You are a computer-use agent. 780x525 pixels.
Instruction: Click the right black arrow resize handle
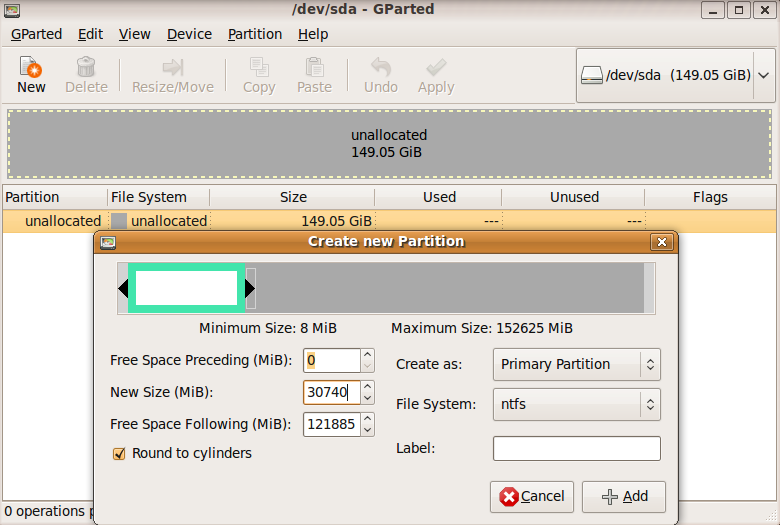pyautogui.click(x=250, y=288)
